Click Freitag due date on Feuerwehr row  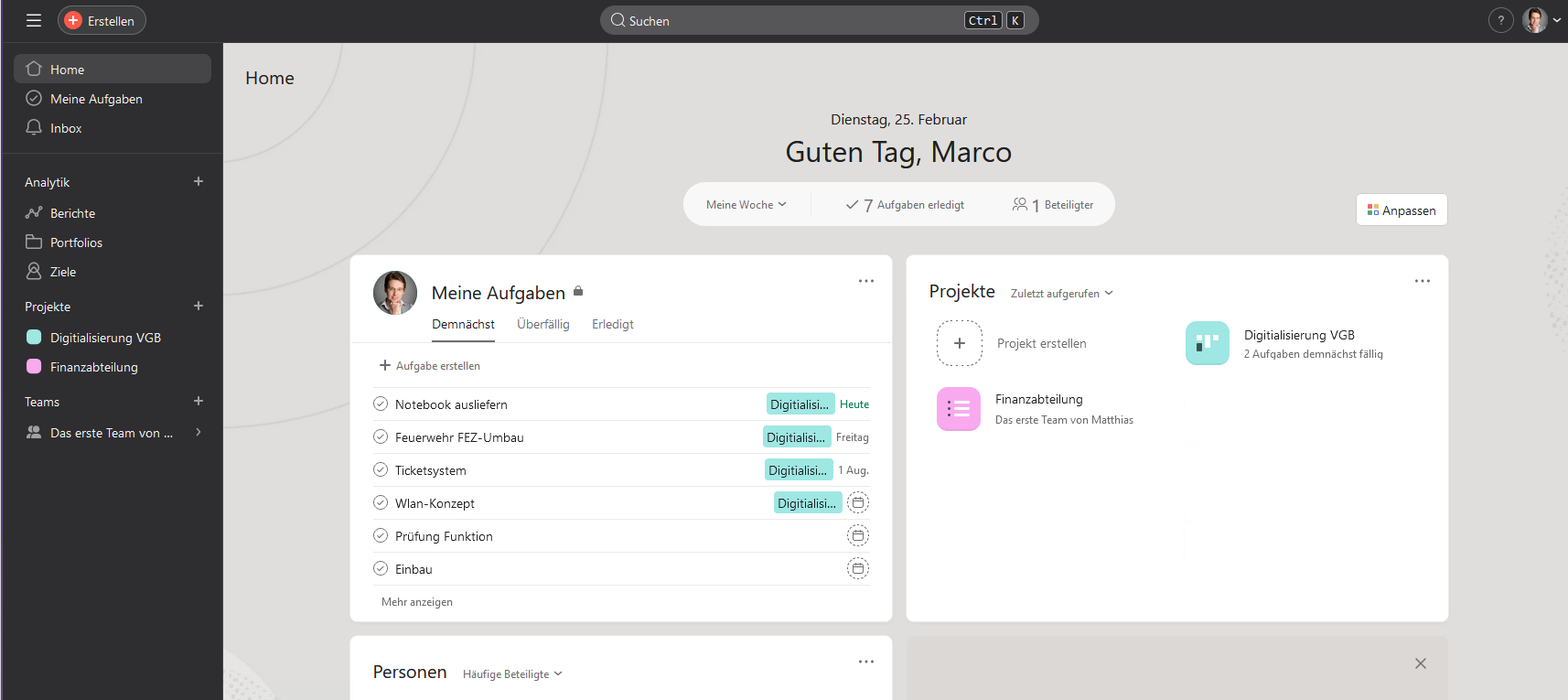click(x=853, y=437)
